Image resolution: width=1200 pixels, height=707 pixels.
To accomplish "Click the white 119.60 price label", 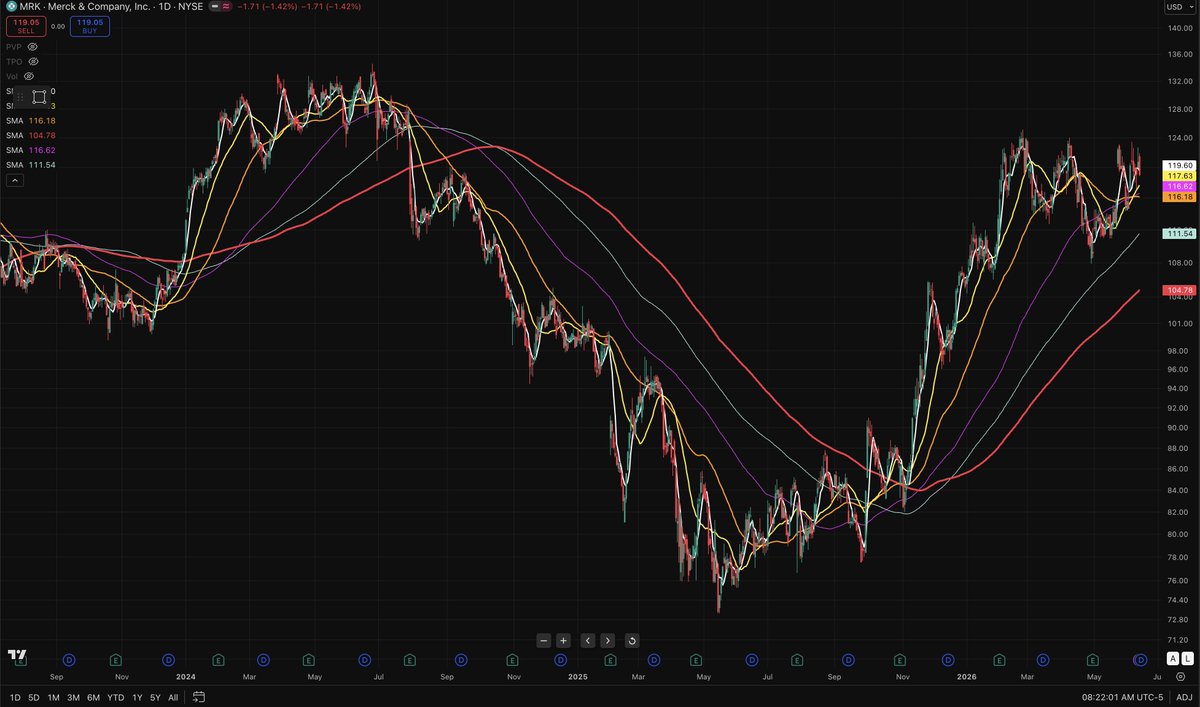I will click(1180, 165).
